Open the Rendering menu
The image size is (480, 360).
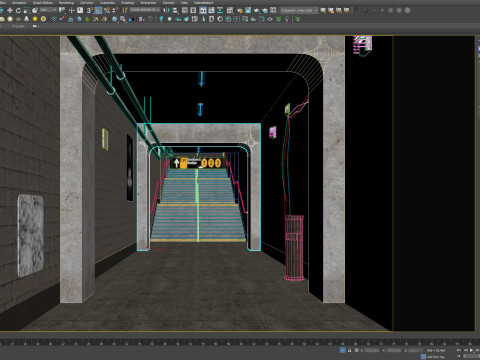66,2
